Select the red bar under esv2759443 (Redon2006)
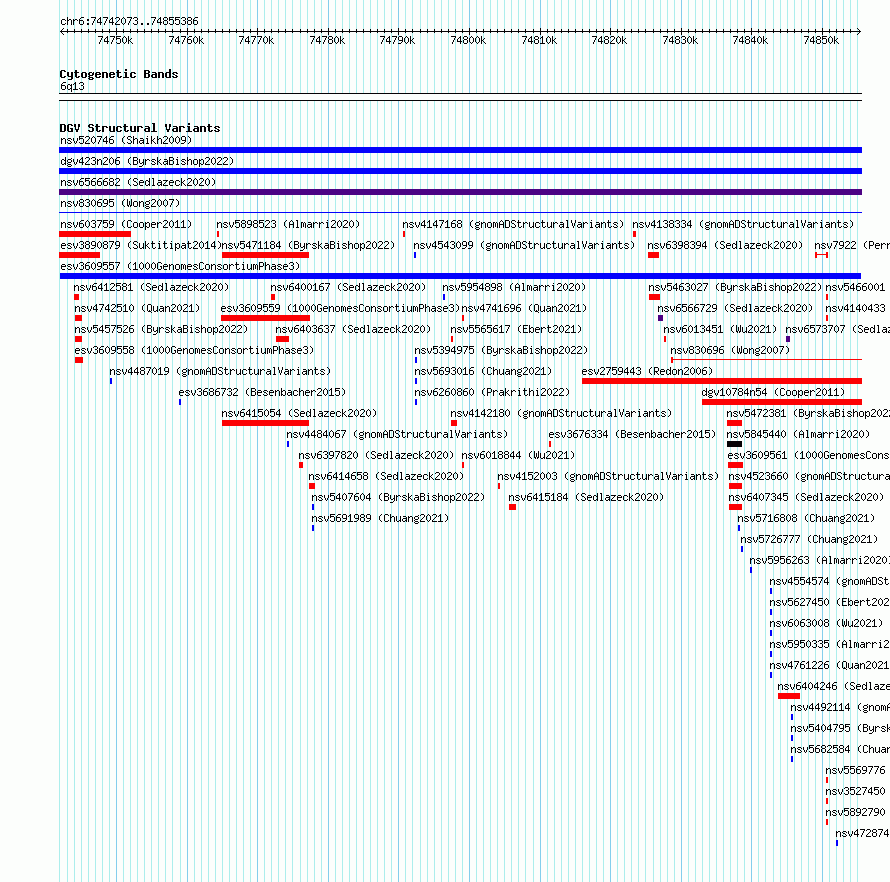This screenshot has height=882, width=890. click(722, 381)
